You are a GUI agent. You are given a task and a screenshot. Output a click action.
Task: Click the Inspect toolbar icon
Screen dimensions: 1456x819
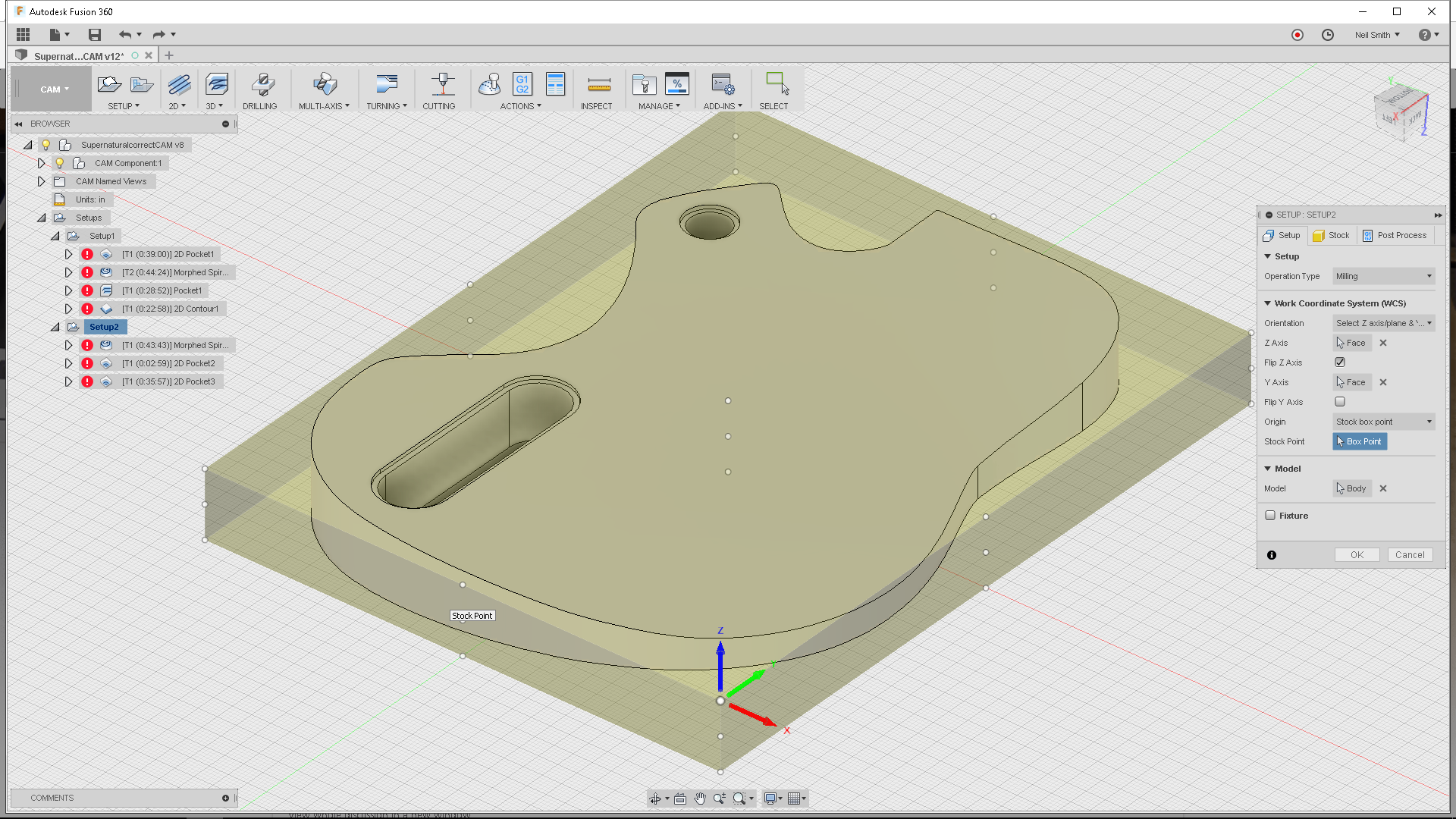(598, 89)
